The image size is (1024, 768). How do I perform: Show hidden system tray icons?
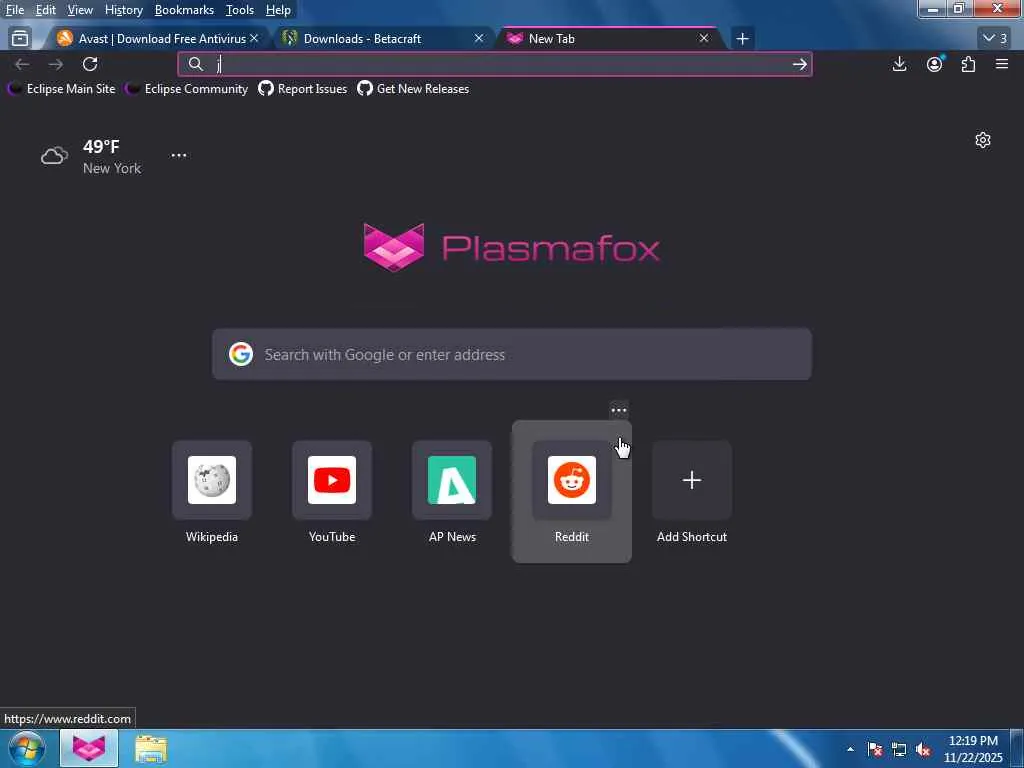coord(850,749)
